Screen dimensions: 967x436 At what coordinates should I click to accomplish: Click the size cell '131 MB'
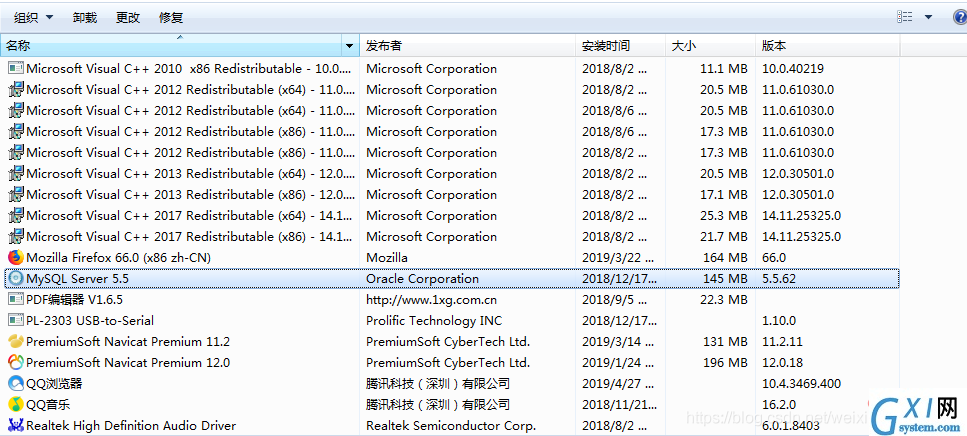[725, 341]
